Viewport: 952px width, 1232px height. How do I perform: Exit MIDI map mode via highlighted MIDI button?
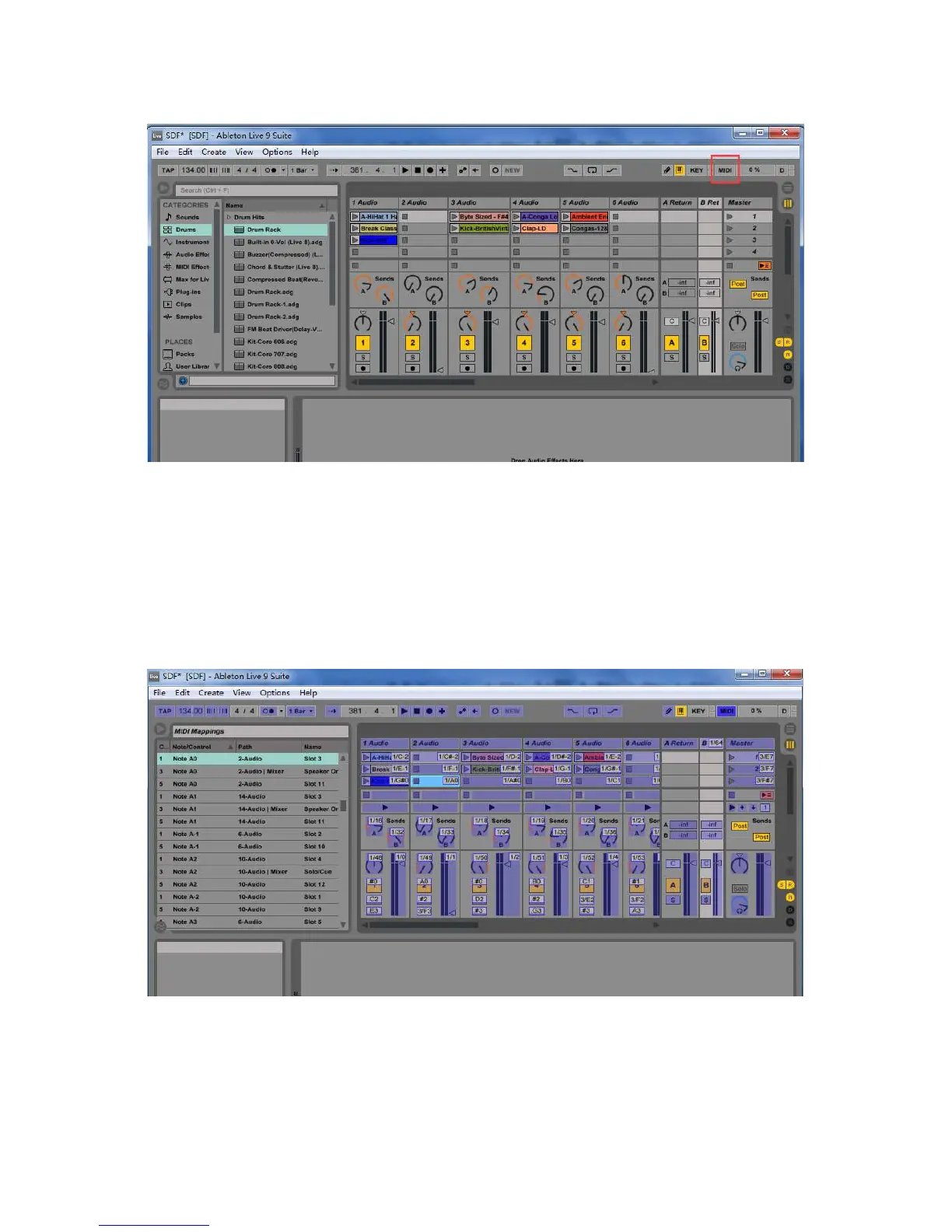point(726,711)
